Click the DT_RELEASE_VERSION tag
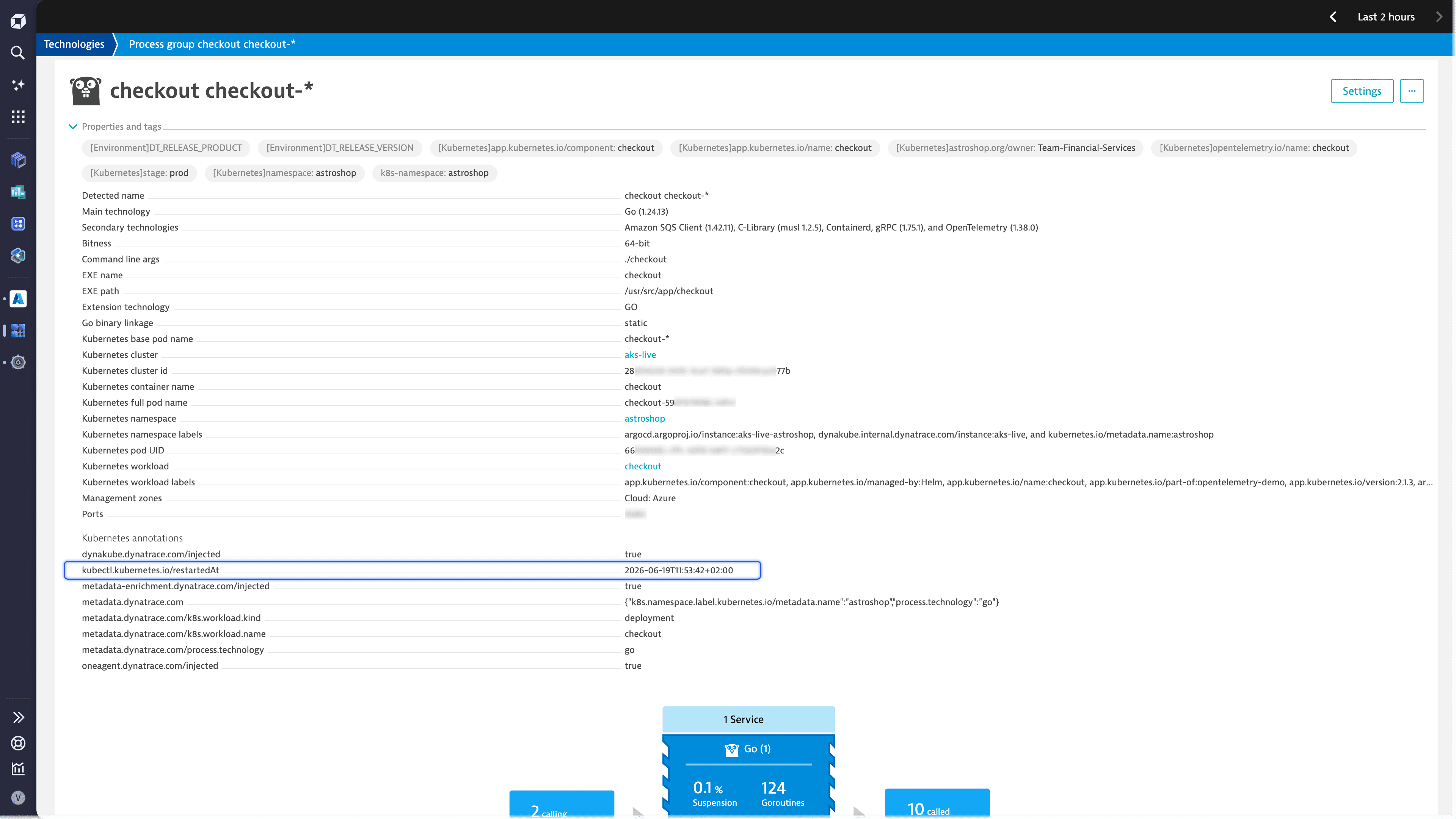 (340, 148)
